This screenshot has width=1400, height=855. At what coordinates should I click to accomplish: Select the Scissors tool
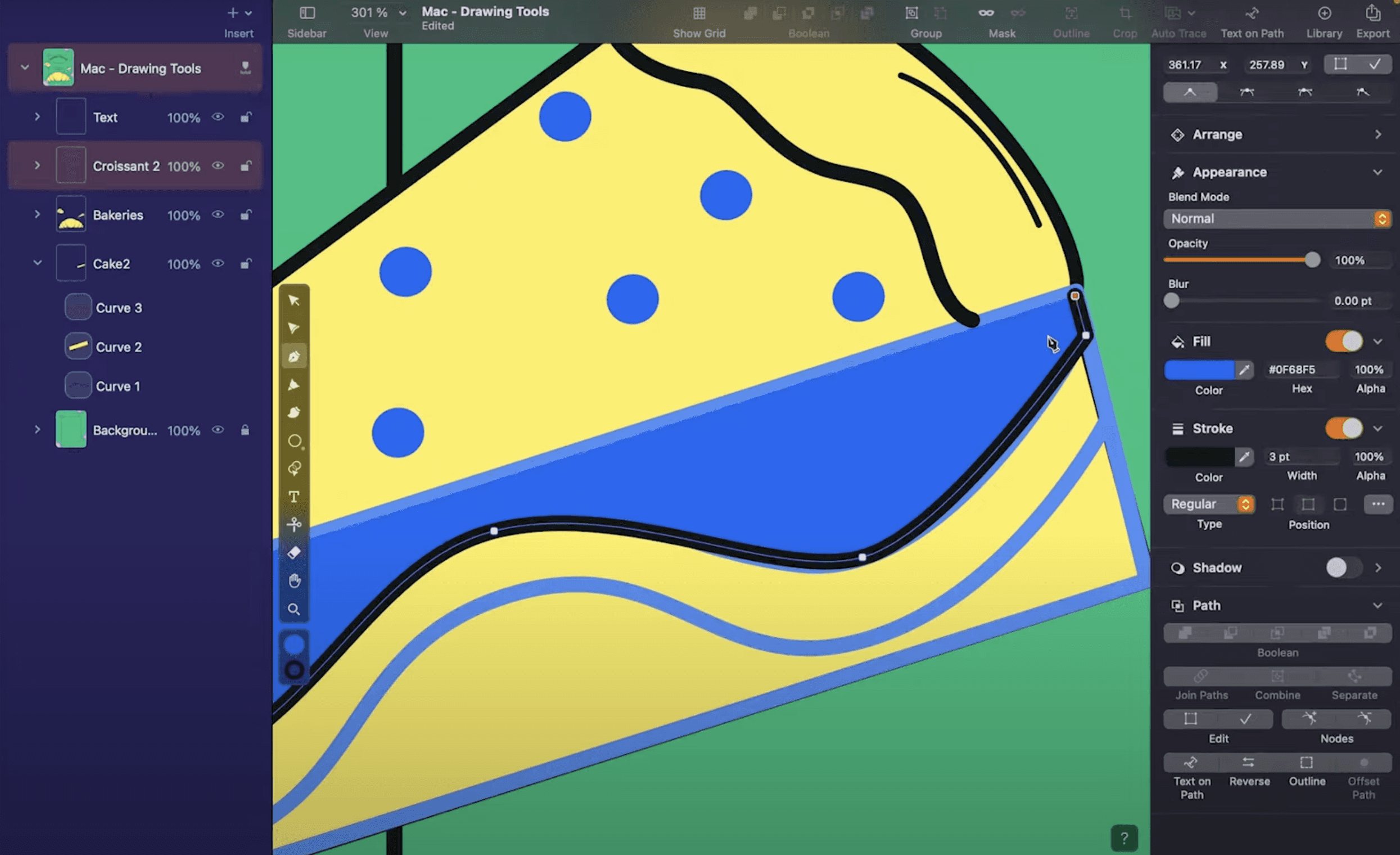coord(293,524)
